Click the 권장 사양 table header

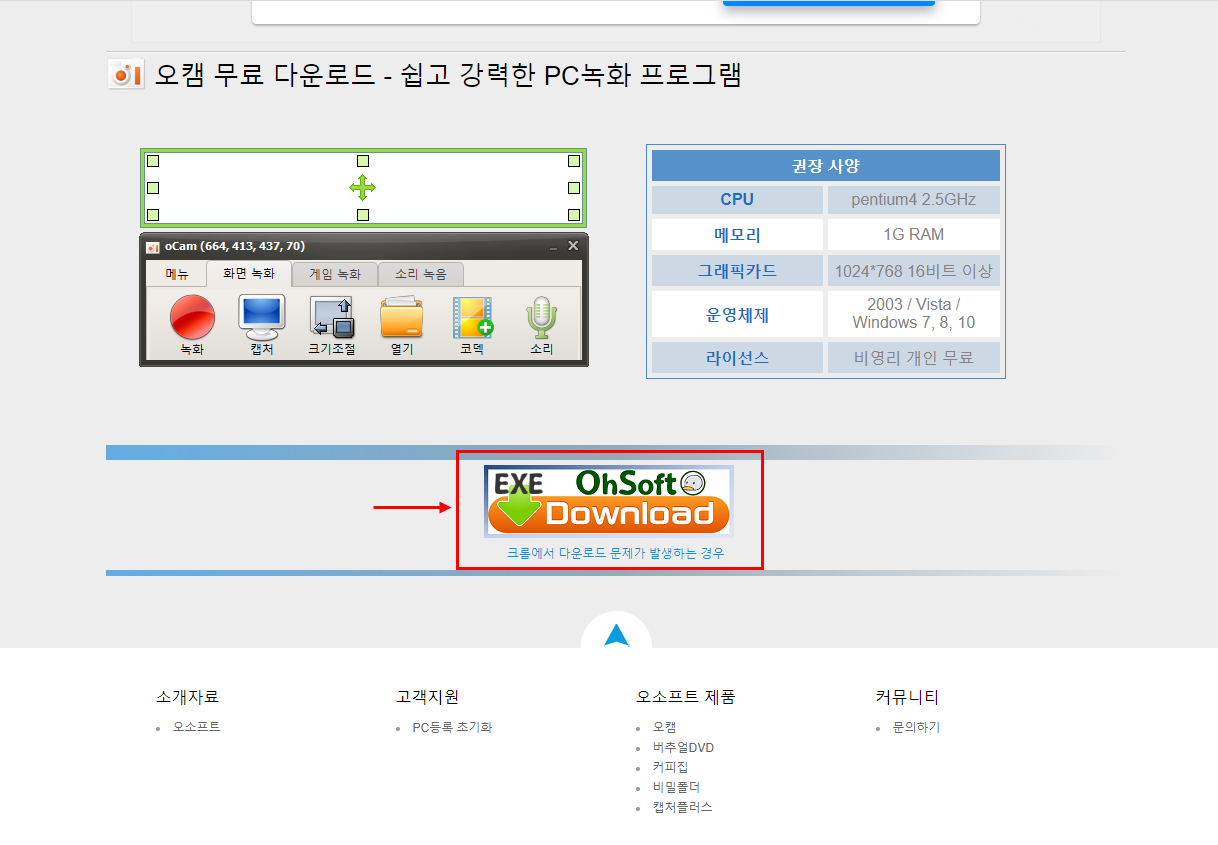826,166
